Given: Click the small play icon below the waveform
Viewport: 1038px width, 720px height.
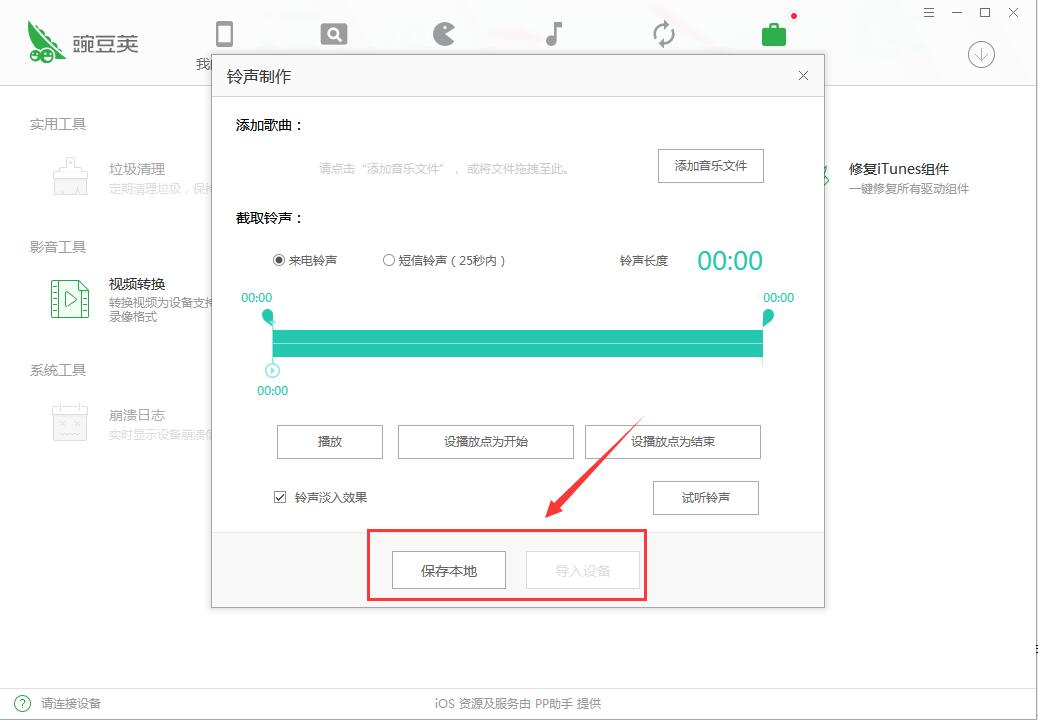Looking at the screenshot, I should coord(270,369).
